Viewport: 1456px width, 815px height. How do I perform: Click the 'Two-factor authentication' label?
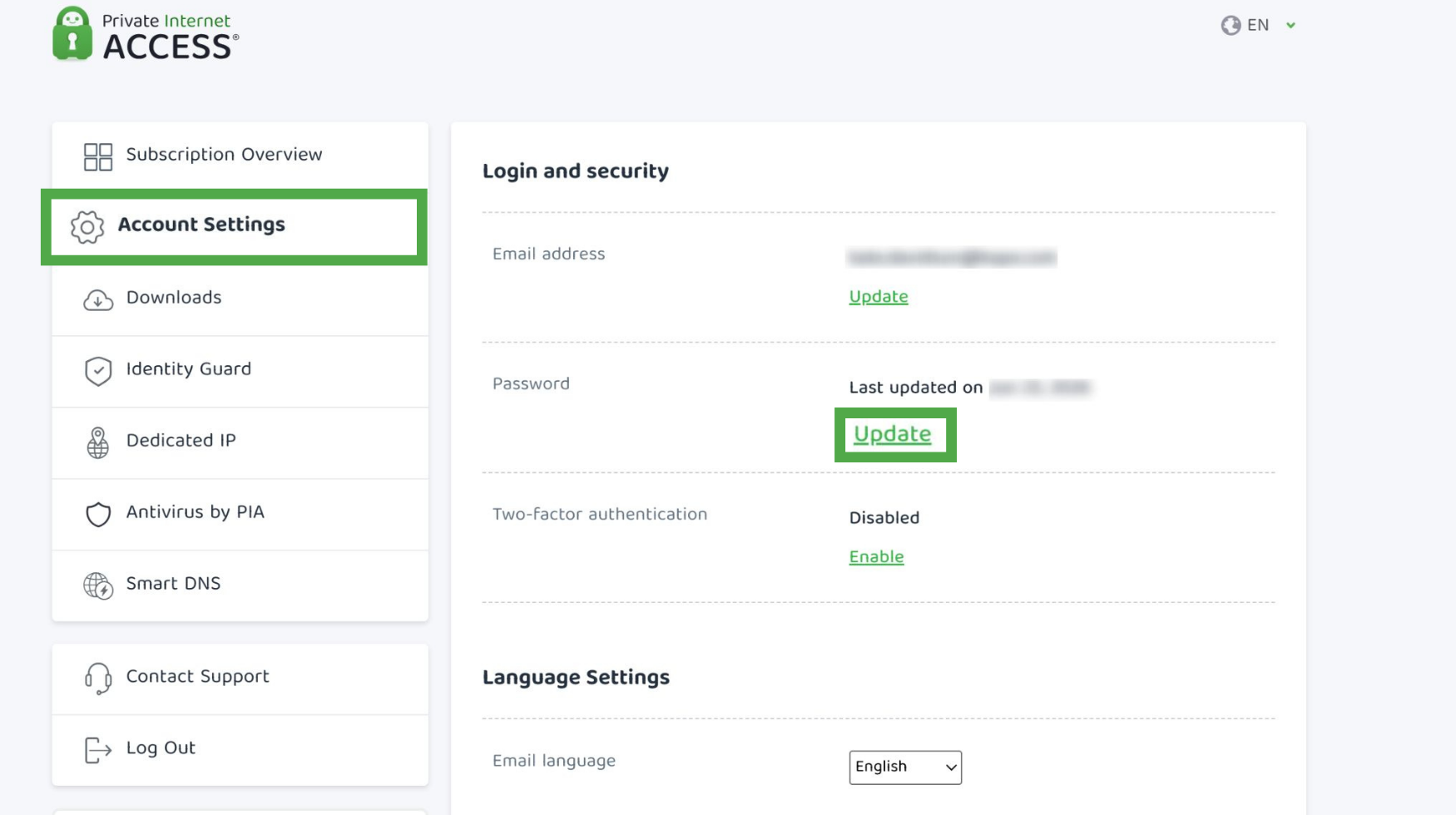pyautogui.click(x=600, y=514)
